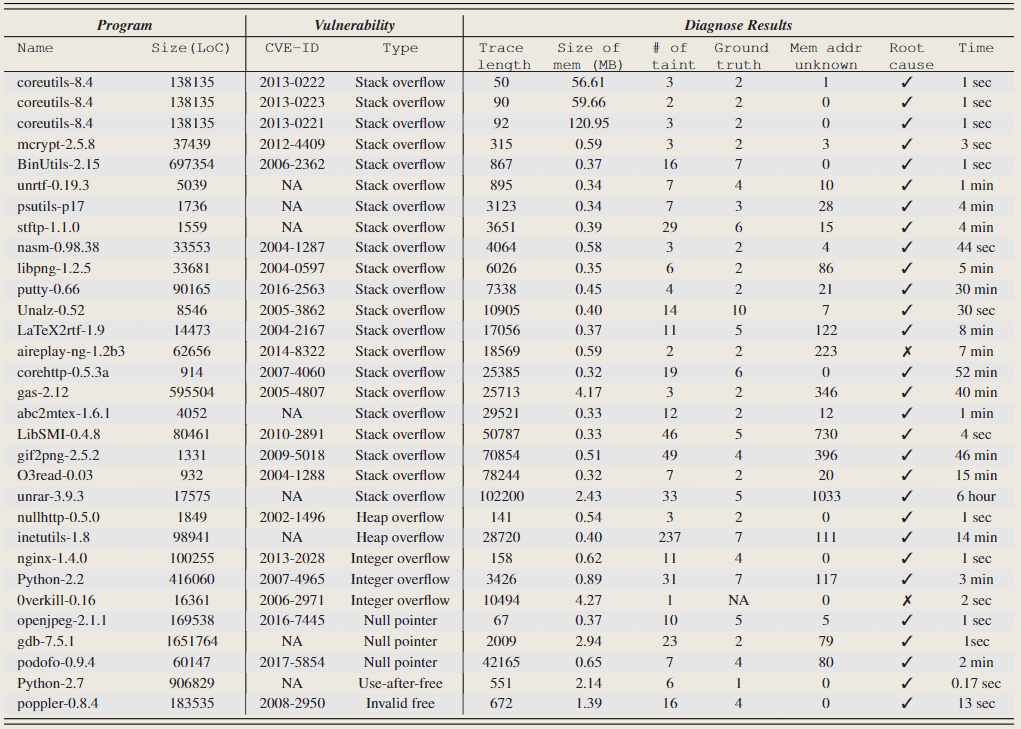This screenshot has width=1021, height=729.
Task: Select the checkmark beside poppler-0.8.4
Action: click(x=906, y=704)
